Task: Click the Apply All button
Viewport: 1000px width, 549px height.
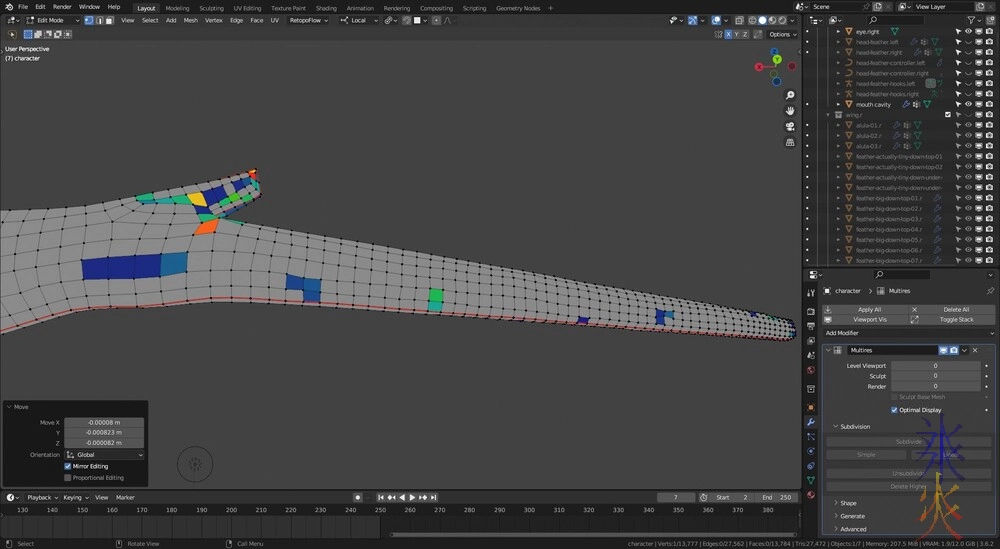Action: pos(869,309)
